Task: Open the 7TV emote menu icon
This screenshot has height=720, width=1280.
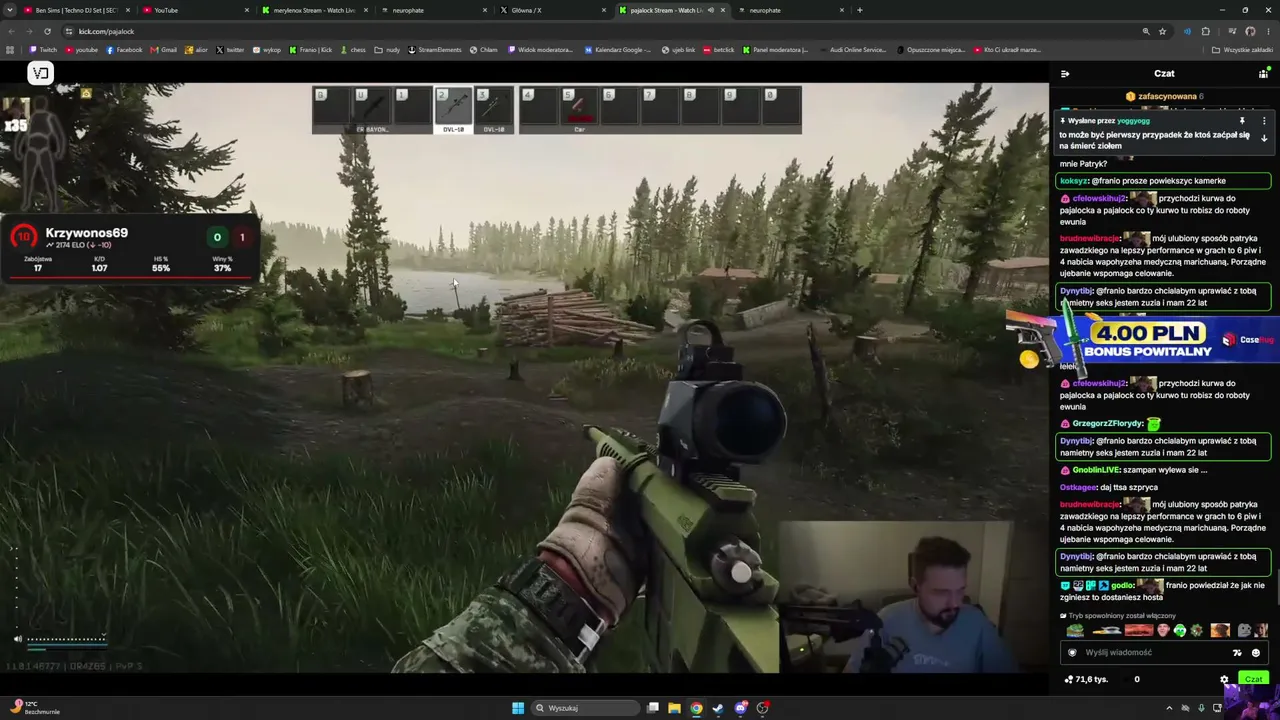Action: pyautogui.click(x=1237, y=653)
